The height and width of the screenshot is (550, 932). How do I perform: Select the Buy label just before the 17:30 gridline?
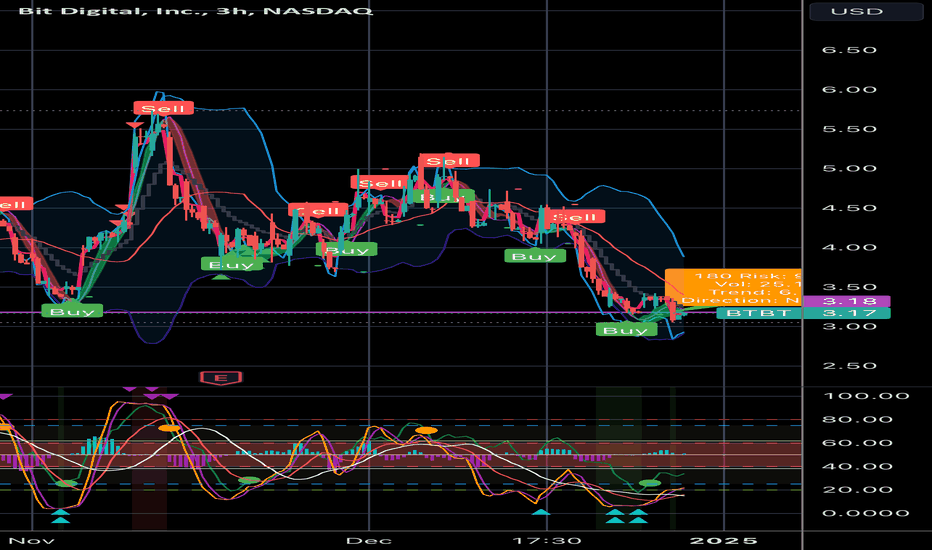point(535,256)
